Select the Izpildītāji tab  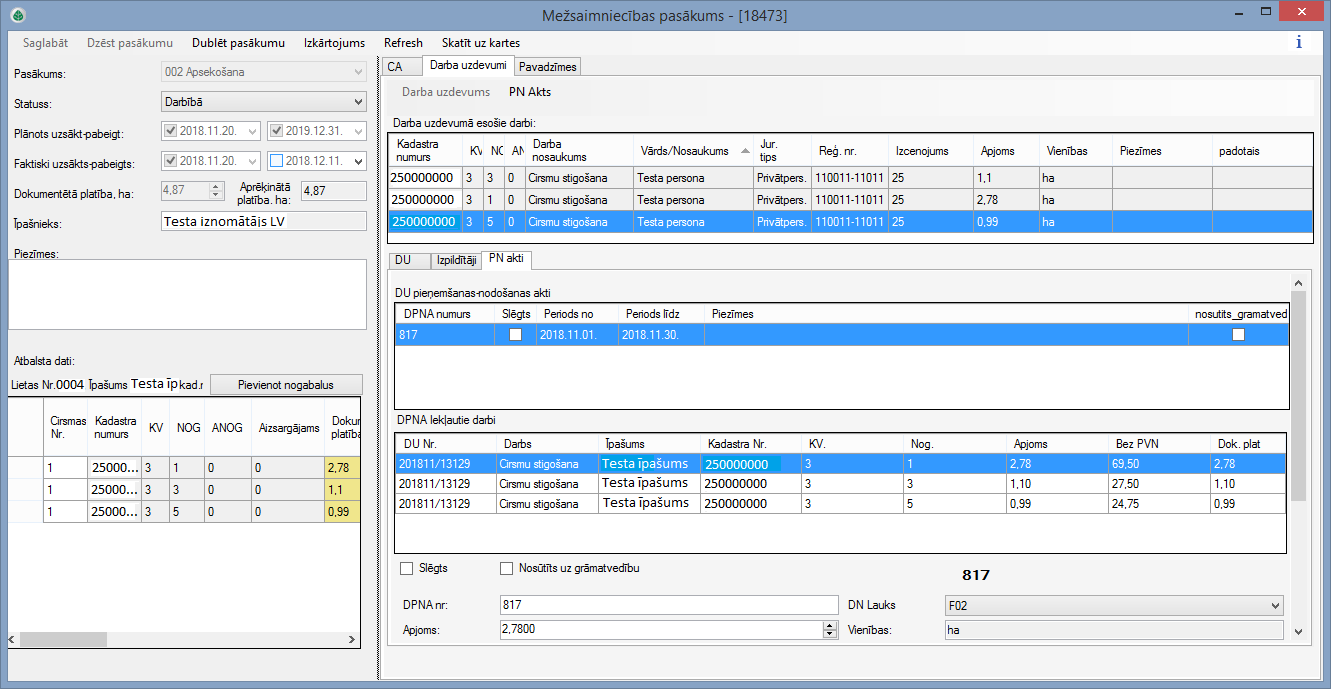(456, 260)
